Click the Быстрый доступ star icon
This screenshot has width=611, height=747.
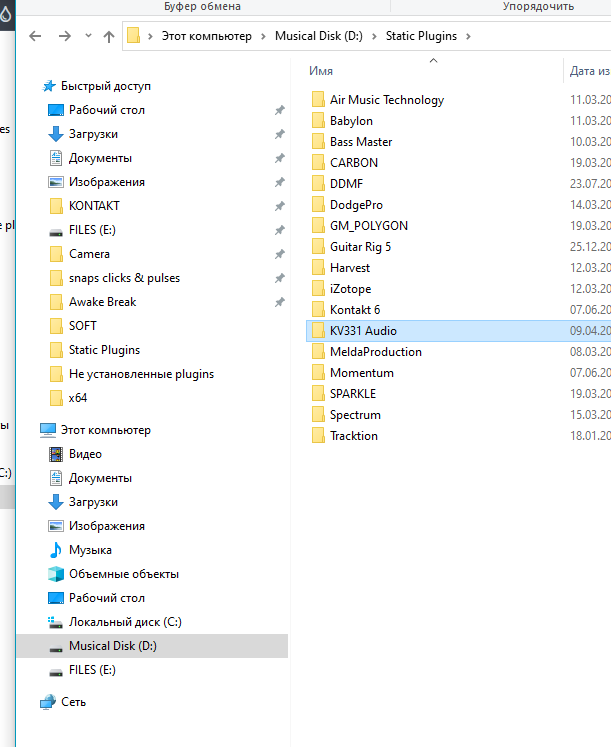pos(49,86)
